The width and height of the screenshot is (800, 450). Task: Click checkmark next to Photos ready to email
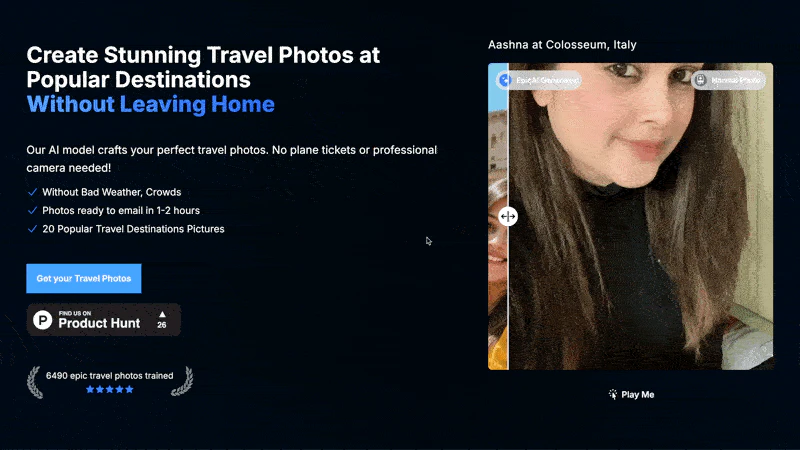pyautogui.click(x=33, y=210)
